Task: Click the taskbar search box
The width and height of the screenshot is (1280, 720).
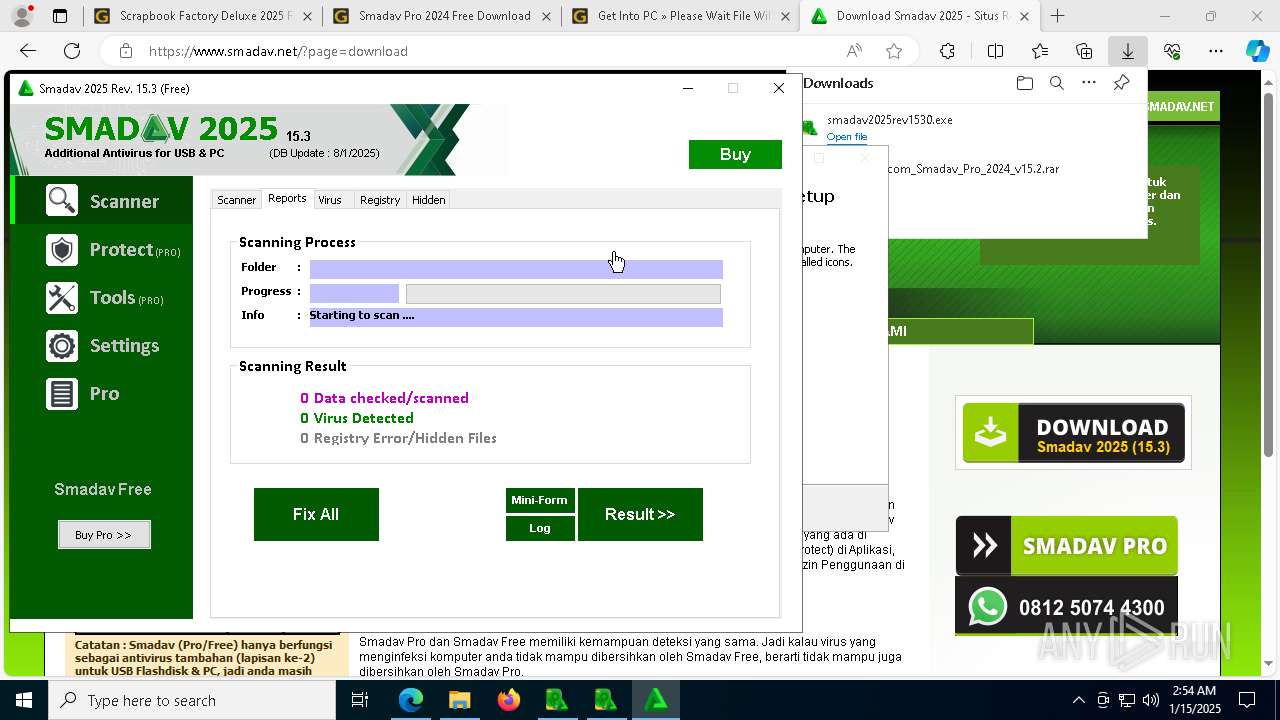Action: (x=192, y=700)
